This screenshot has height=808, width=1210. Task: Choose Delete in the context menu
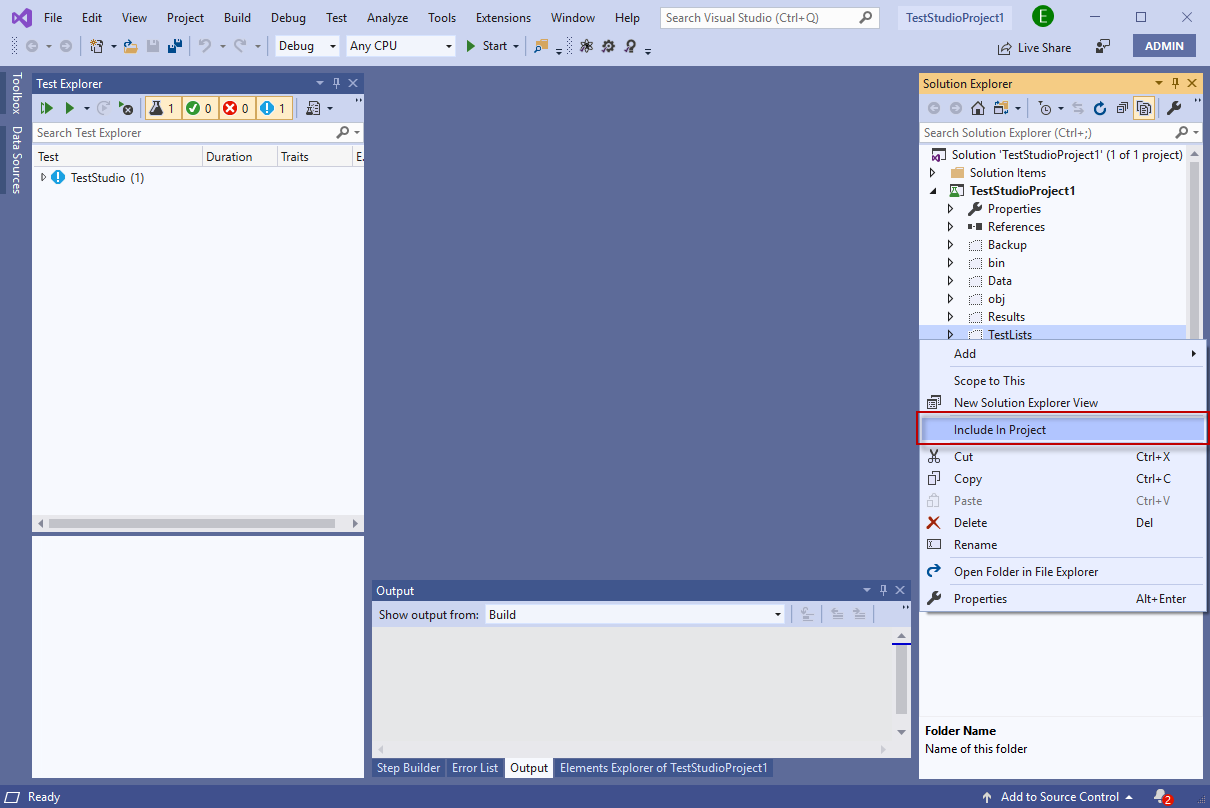(x=1063, y=523)
